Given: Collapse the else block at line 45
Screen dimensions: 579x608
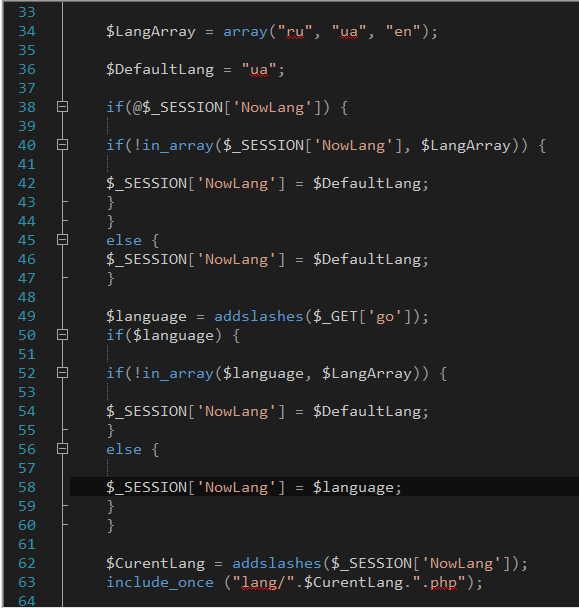Looking at the screenshot, I should click(62, 240).
